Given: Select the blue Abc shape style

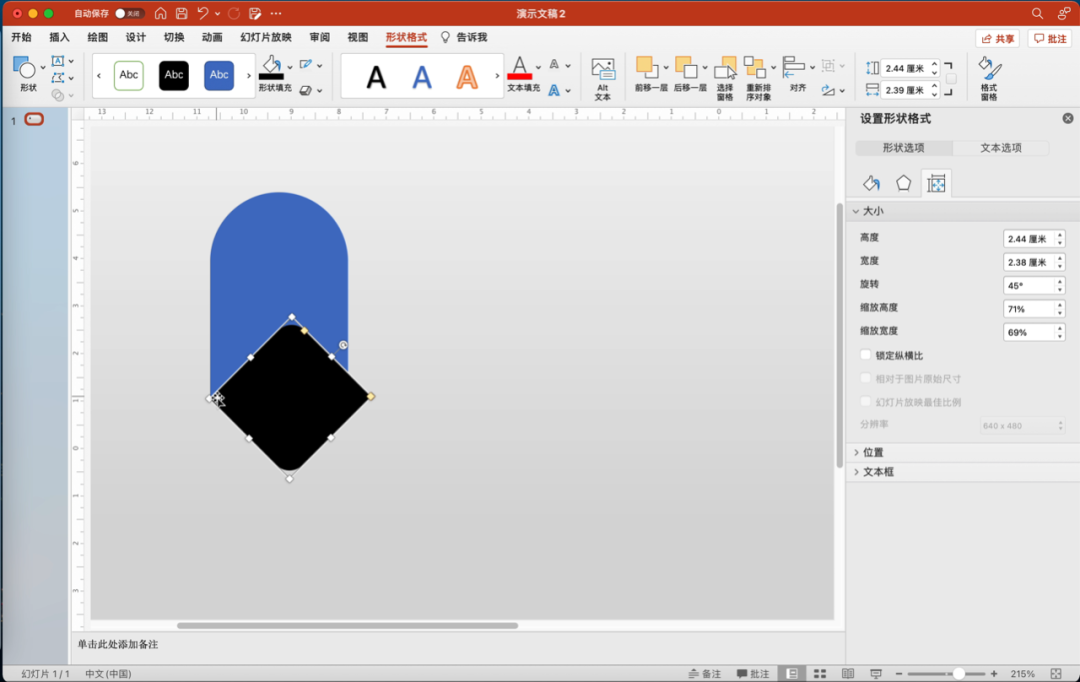Looking at the screenshot, I should pos(219,75).
